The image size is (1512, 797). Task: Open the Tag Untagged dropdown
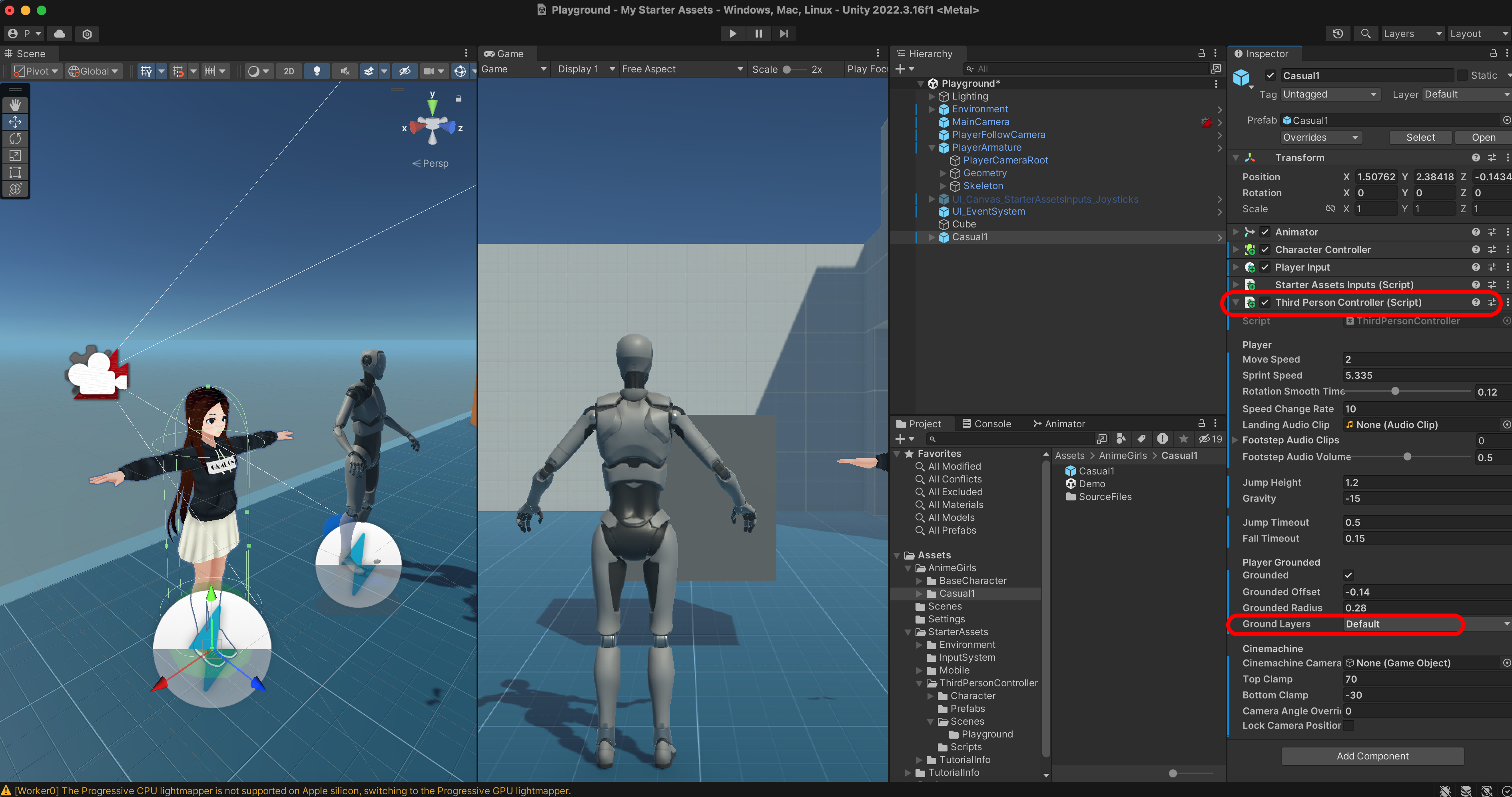click(x=1329, y=94)
